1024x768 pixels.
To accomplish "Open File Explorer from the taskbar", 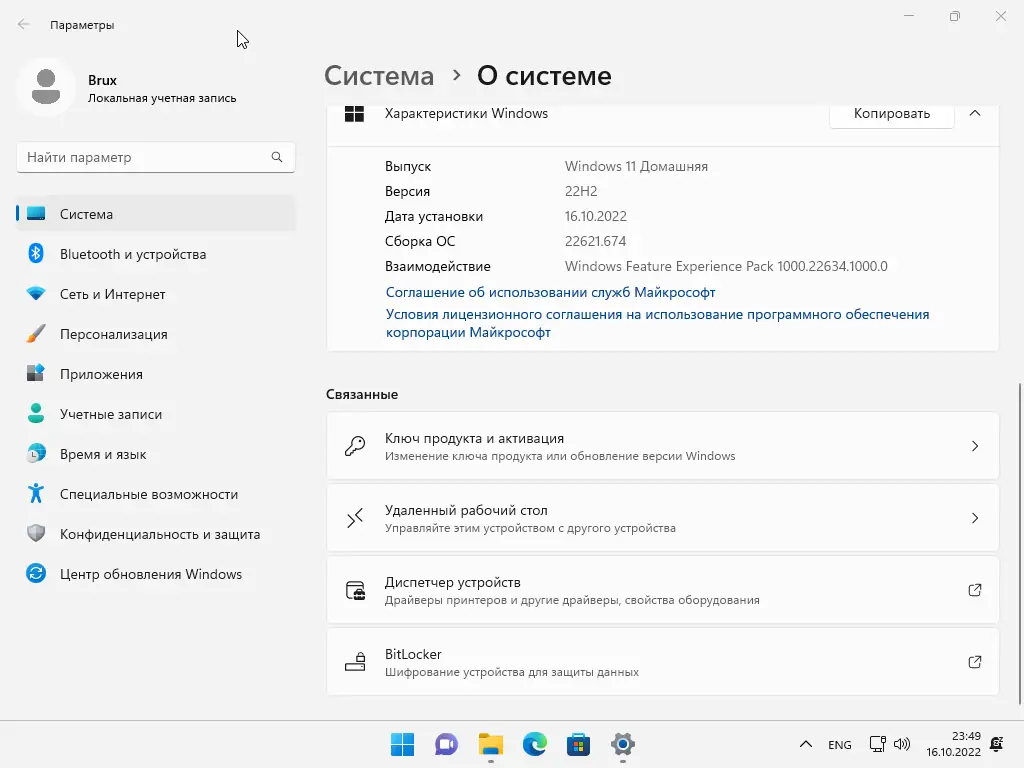I will (x=490, y=744).
